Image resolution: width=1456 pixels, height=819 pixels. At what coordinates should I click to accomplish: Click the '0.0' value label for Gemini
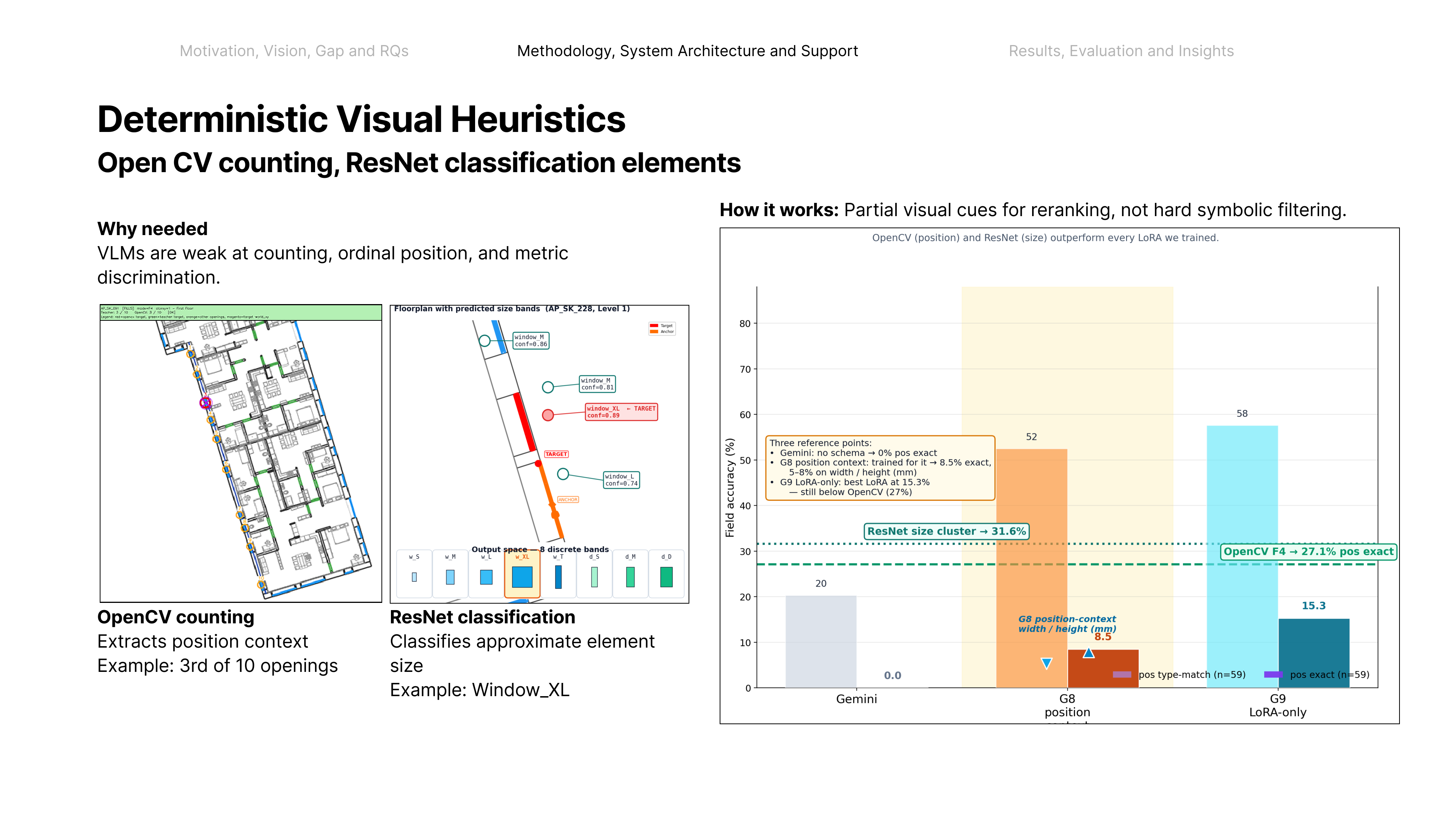(x=893, y=675)
